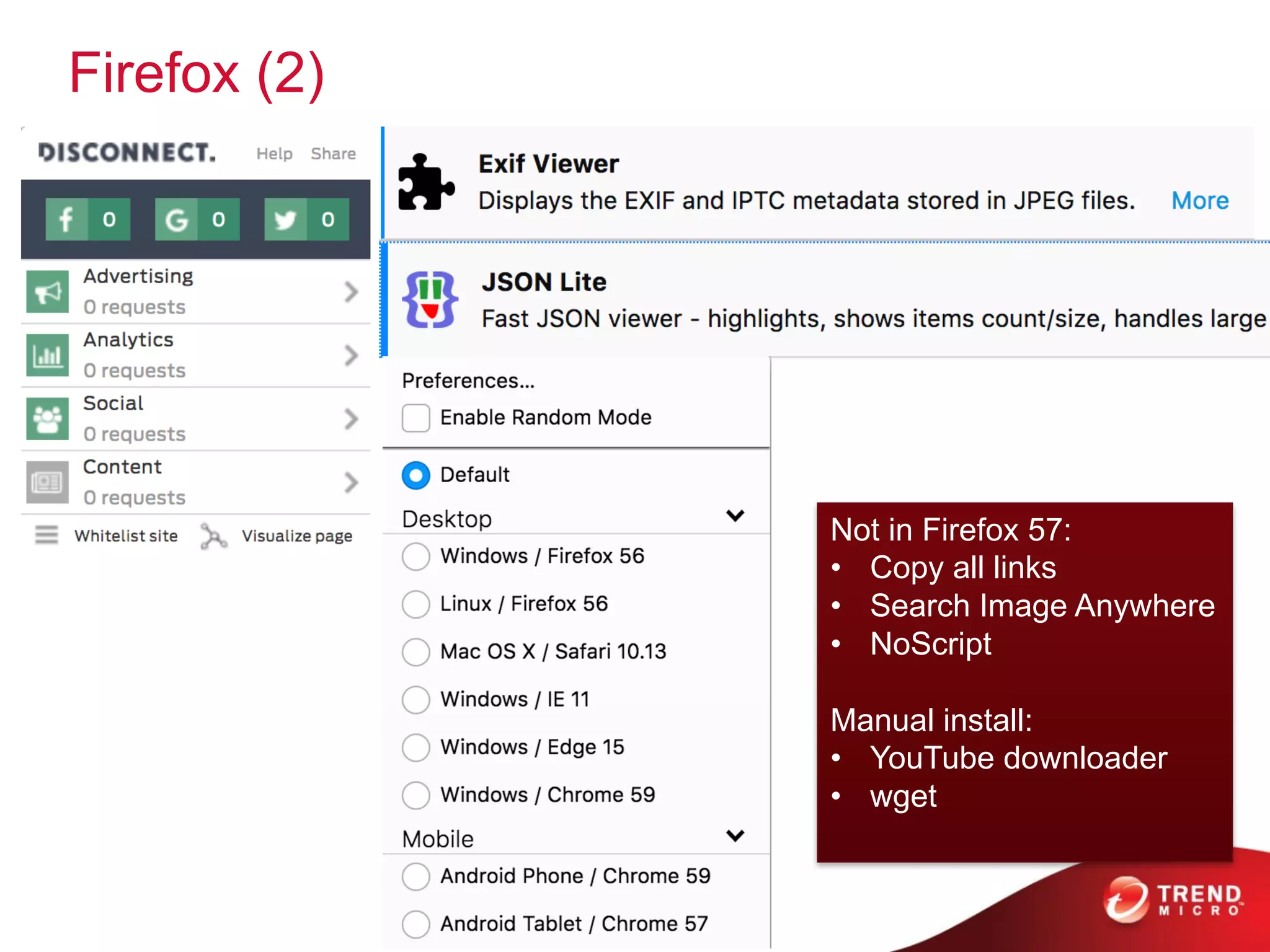Screen dimensions: 1270x952
Task: Click the Trend Micro logo
Action: [x=1175, y=900]
